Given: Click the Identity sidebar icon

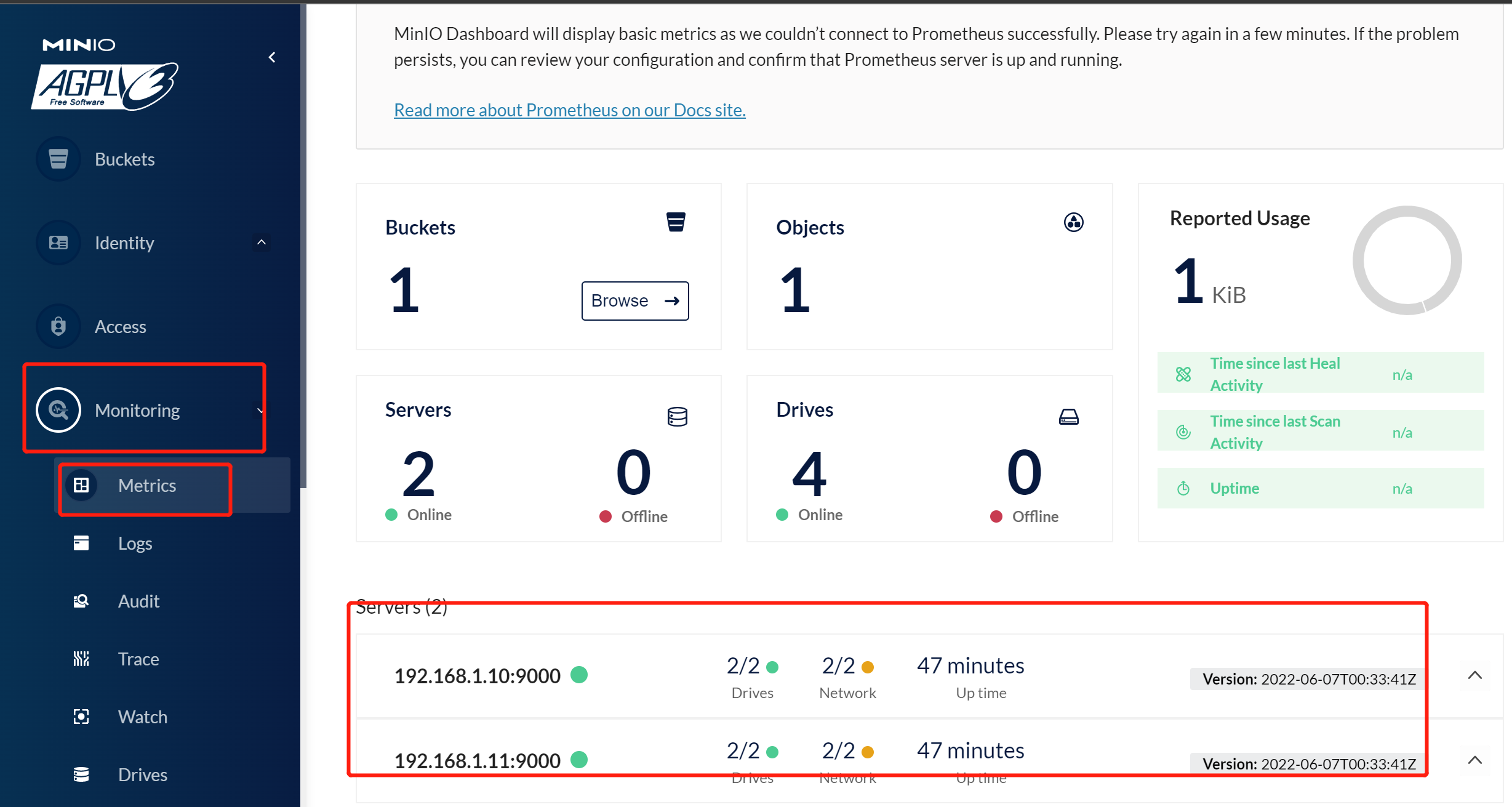Looking at the screenshot, I should (58, 243).
